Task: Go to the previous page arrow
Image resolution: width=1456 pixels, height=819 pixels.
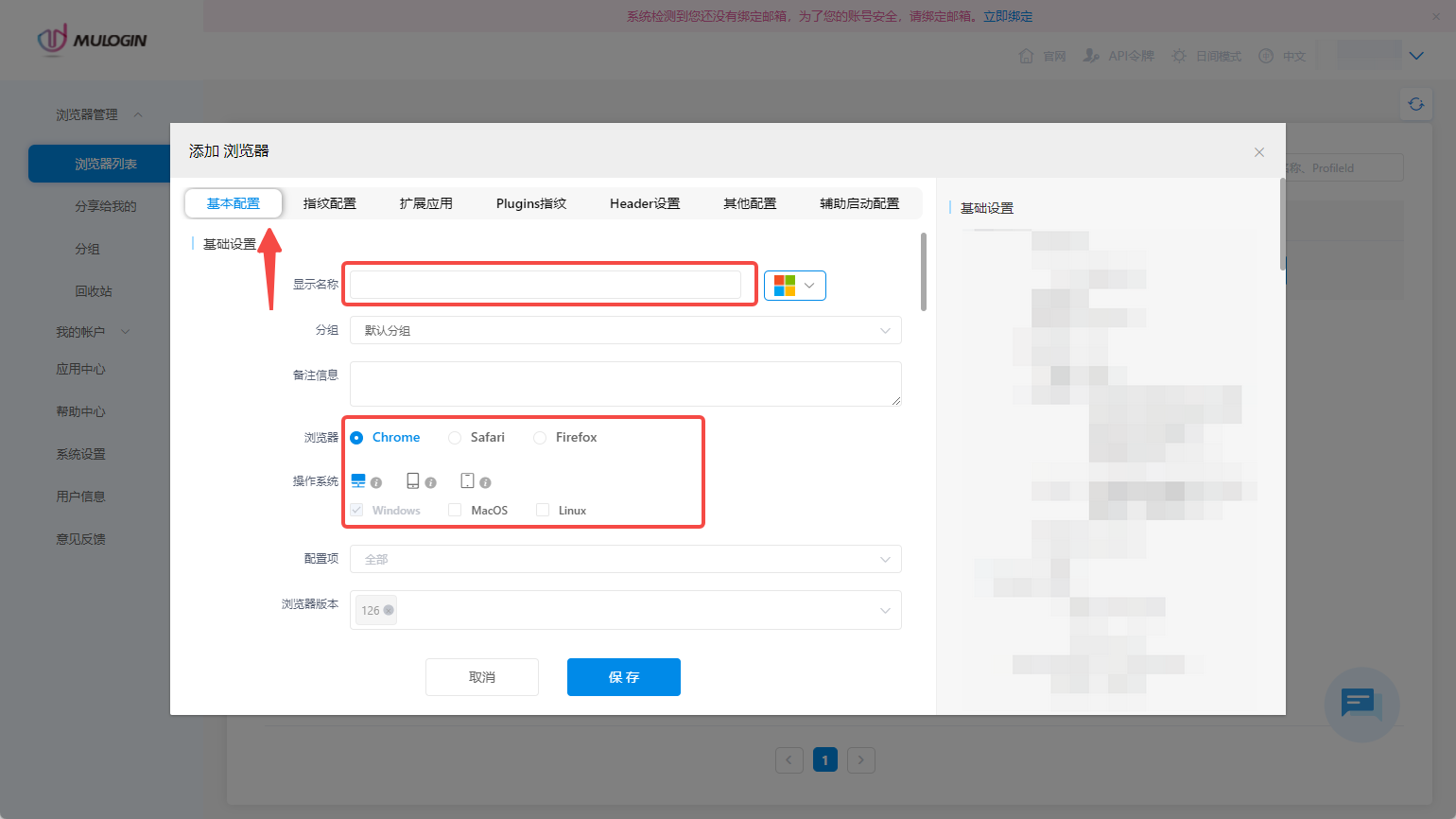Action: point(789,759)
